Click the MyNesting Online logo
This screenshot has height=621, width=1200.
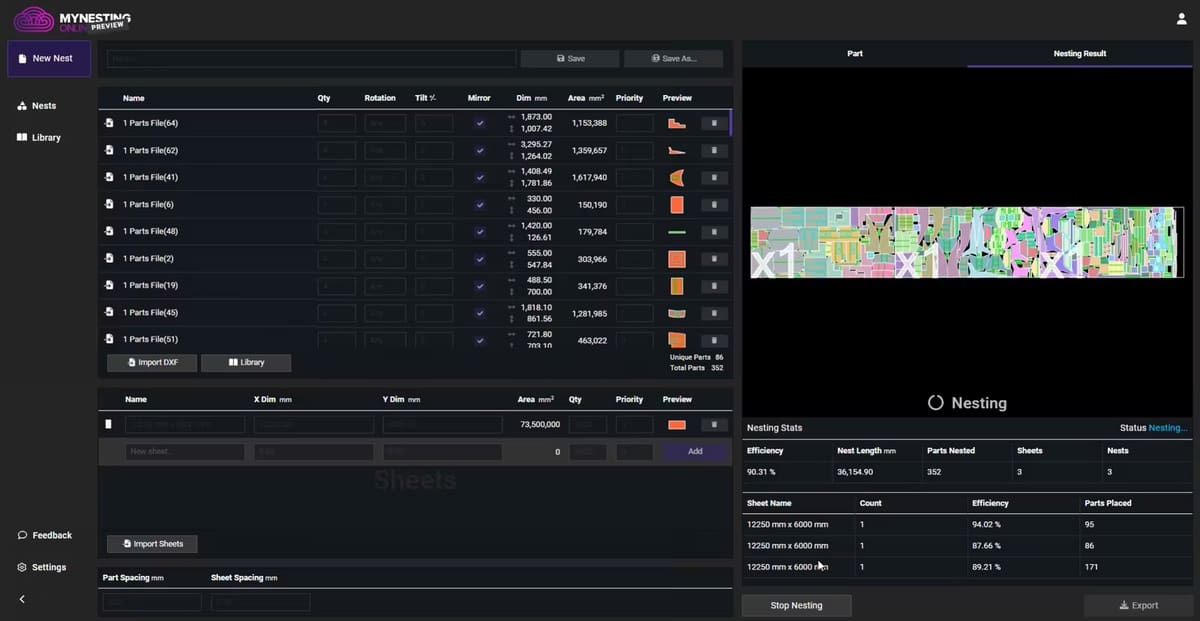tap(71, 19)
